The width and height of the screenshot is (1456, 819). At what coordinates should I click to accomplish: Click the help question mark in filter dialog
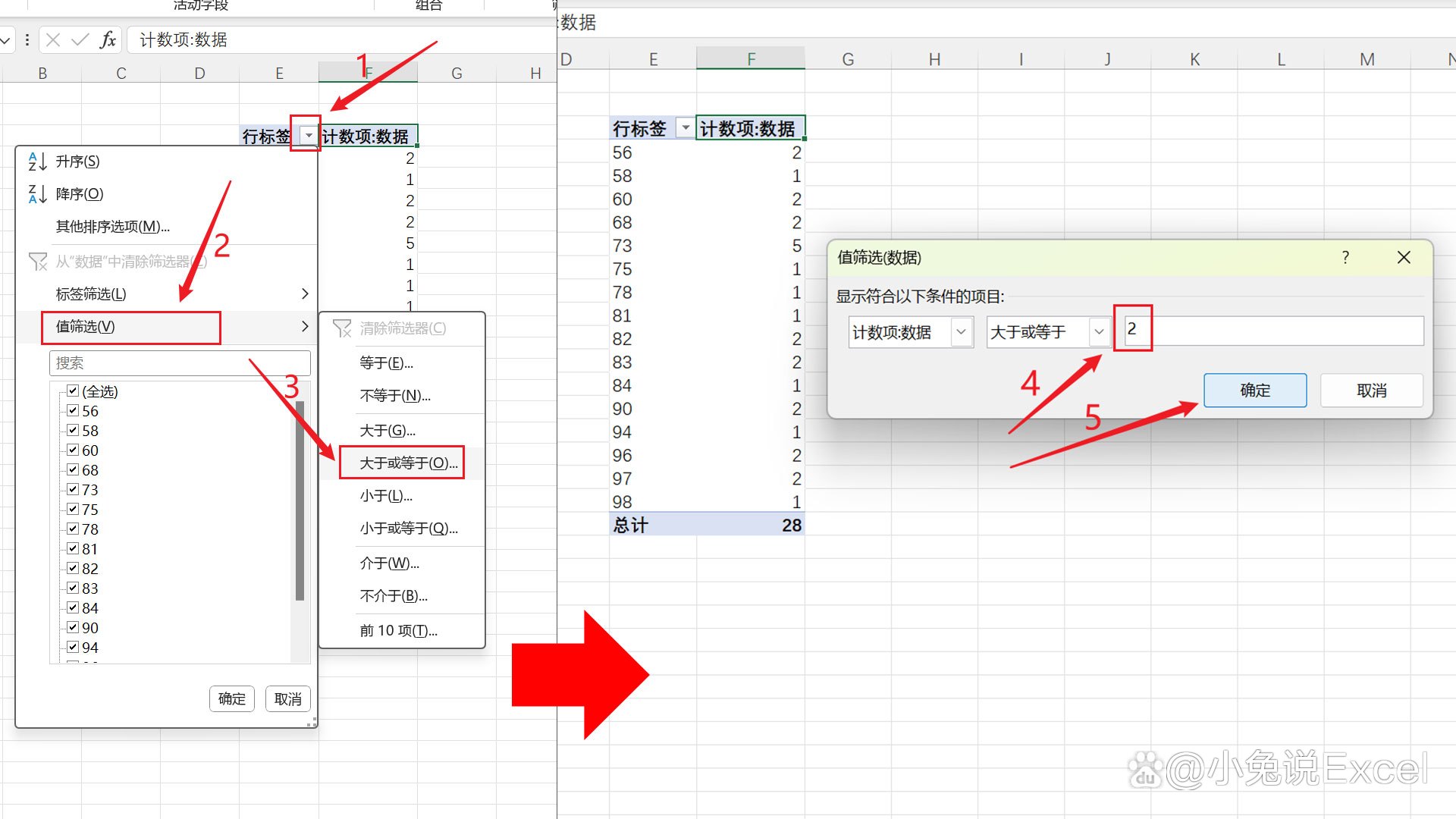(x=1345, y=258)
